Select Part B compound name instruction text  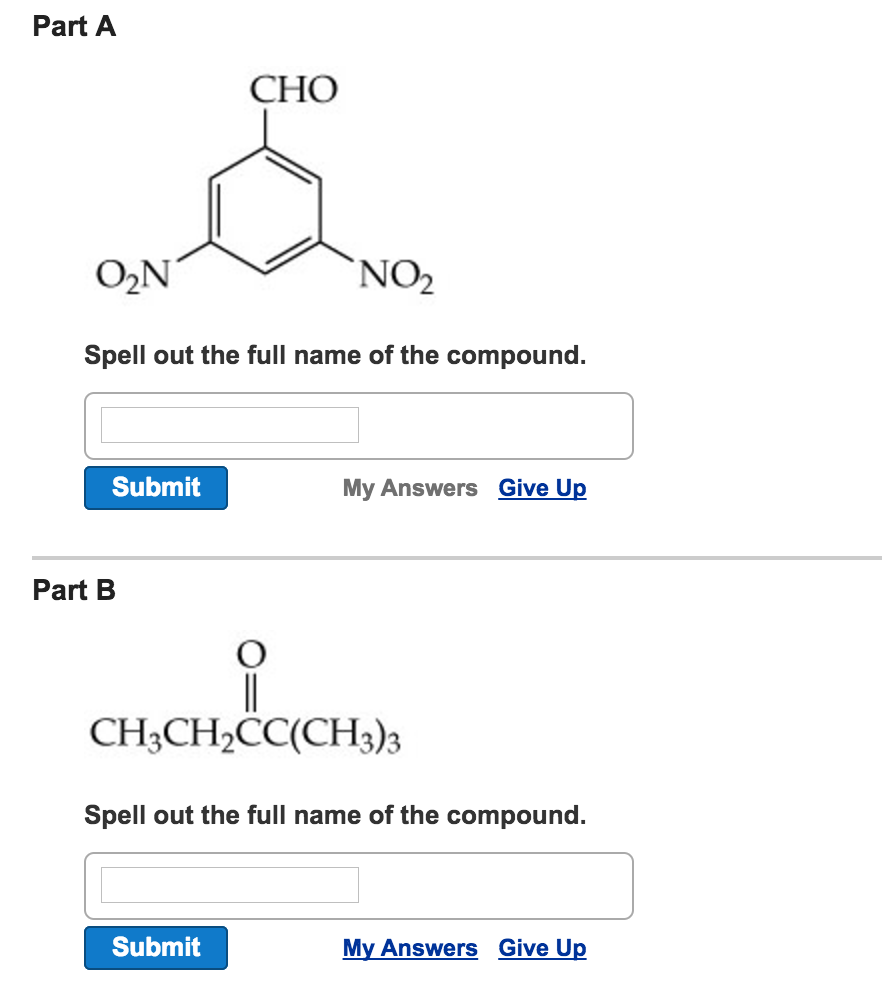(336, 815)
